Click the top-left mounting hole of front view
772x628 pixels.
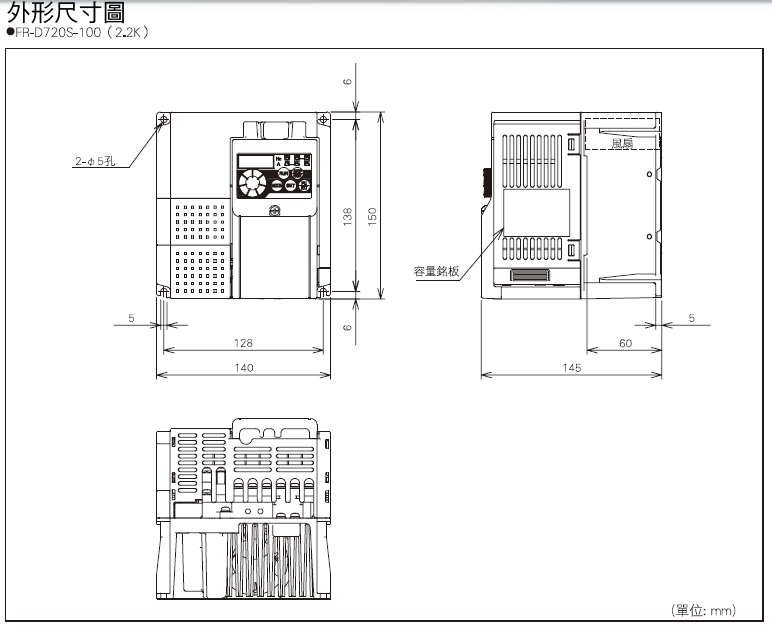pos(164,120)
